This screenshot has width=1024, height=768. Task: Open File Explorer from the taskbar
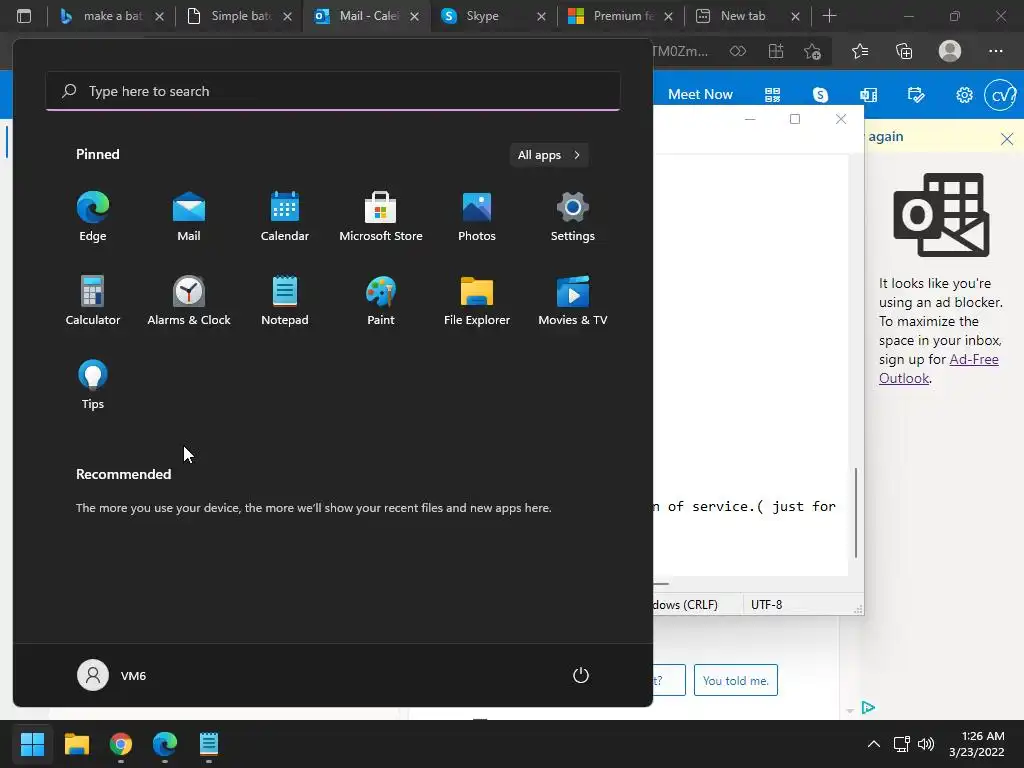tap(76, 744)
